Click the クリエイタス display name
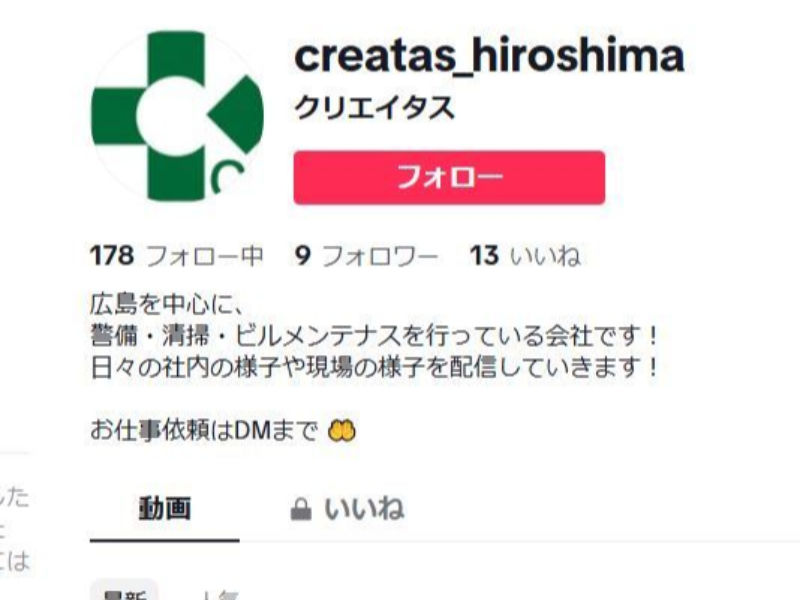 tap(374, 108)
